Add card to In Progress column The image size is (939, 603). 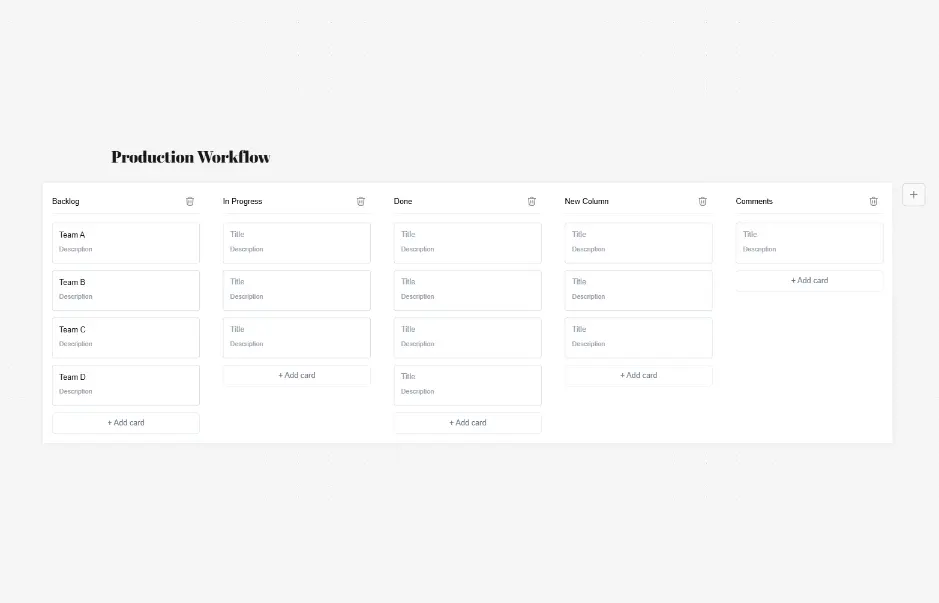pyautogui.click(x=296, y=375)
